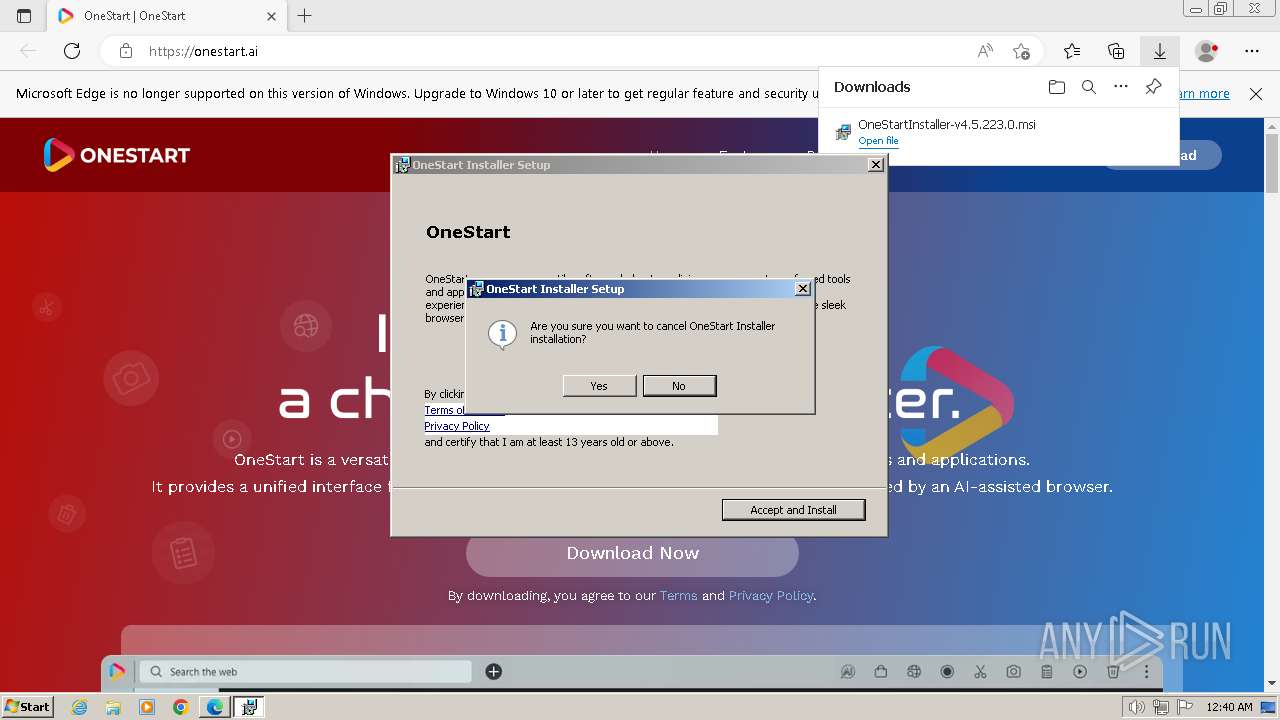Open media player from taskbar
This screenshot has height=720, width=1280.
[x=147, y=707]
